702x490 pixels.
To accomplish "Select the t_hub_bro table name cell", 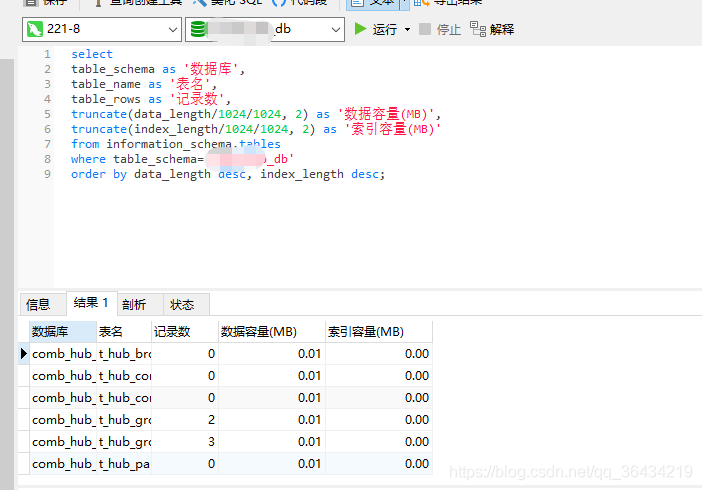I will [124, 354].
